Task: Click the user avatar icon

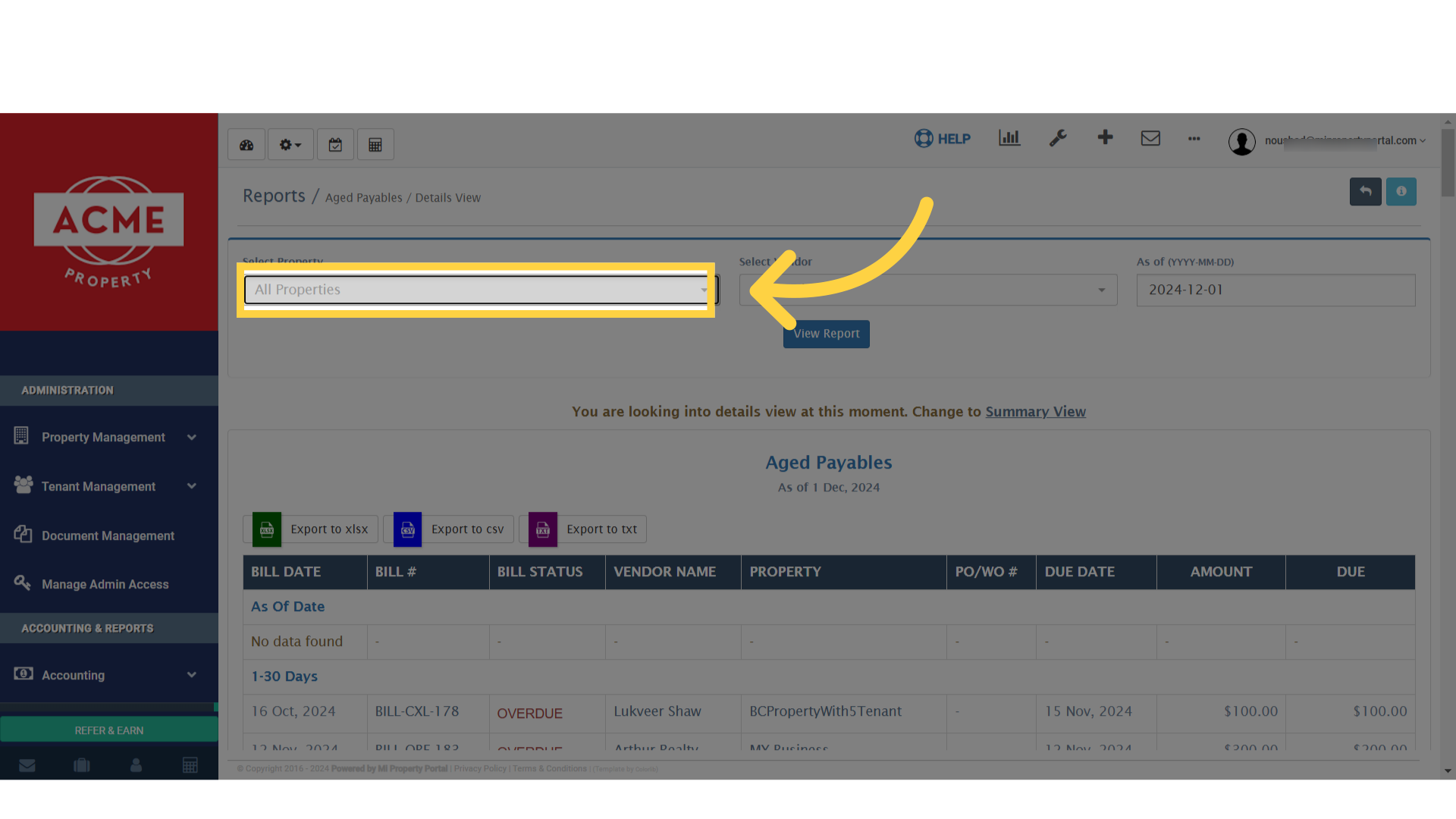Action: 1241,142
